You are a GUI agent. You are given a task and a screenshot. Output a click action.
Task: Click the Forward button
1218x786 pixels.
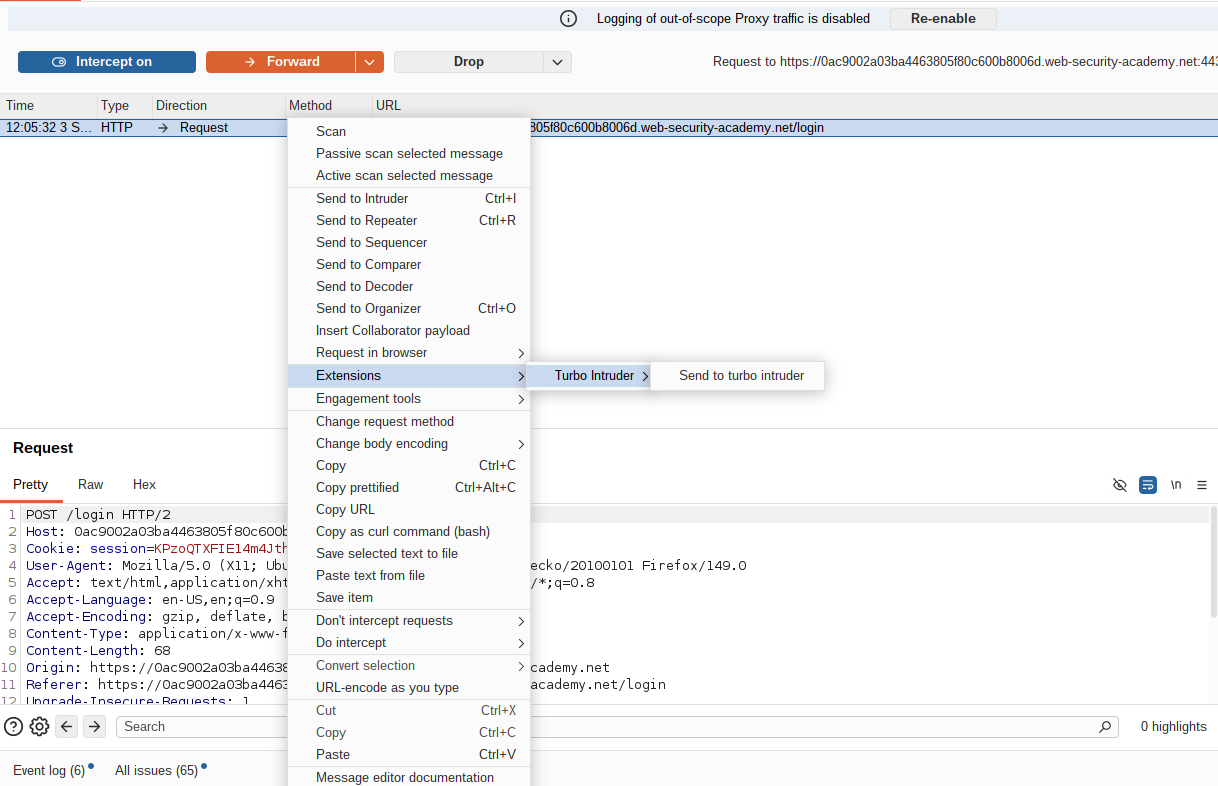click(x=281, y=62)
